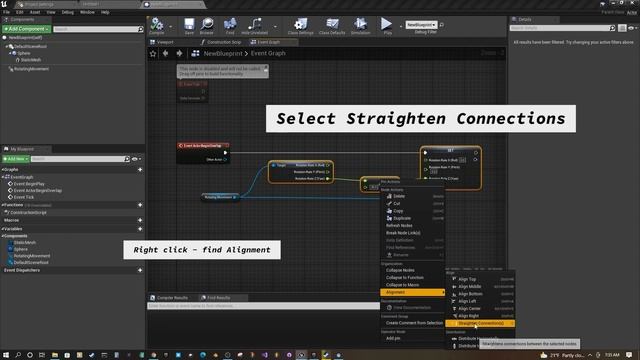Image resolution: width=640 pixels, height=360 pixels.
Task: Open the Help menu
Action: click(105, 12)
